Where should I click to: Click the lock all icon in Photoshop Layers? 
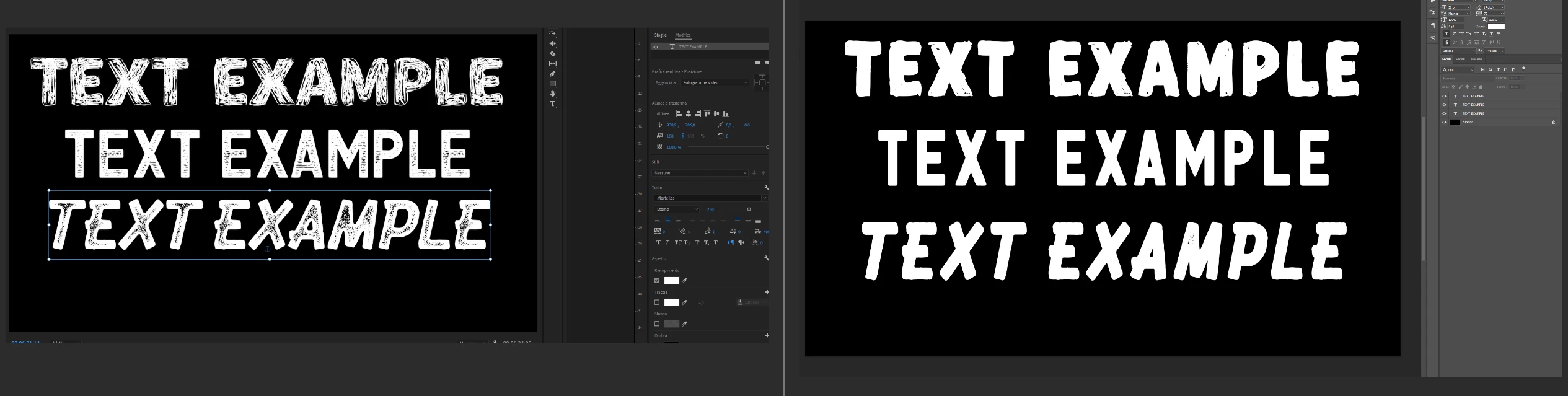tap(1481, 87)
